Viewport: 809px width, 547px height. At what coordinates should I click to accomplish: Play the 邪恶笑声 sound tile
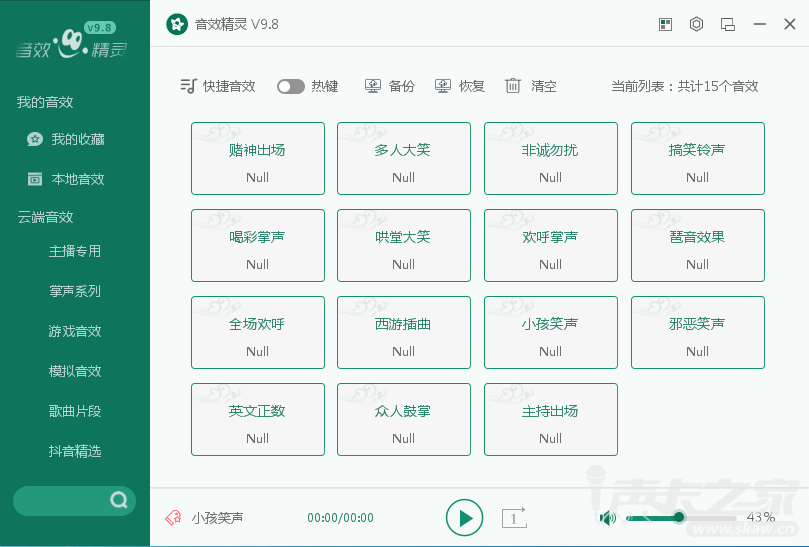tap(698, 332)
